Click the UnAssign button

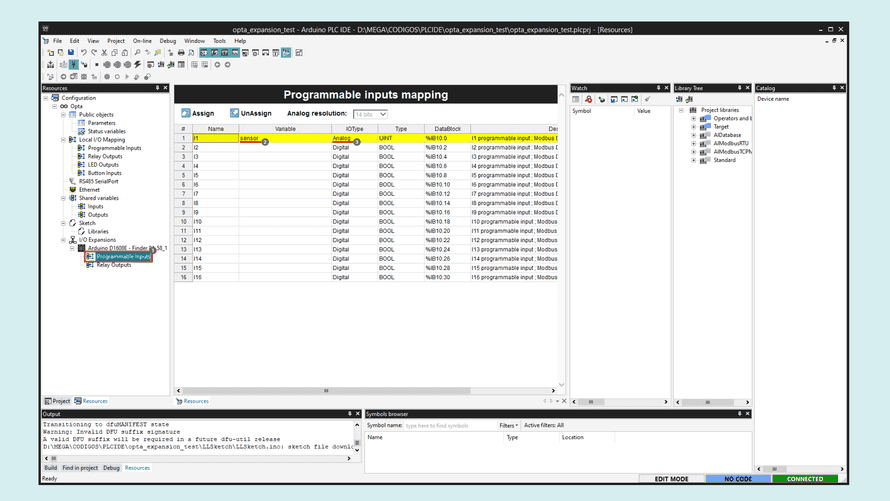251,114
